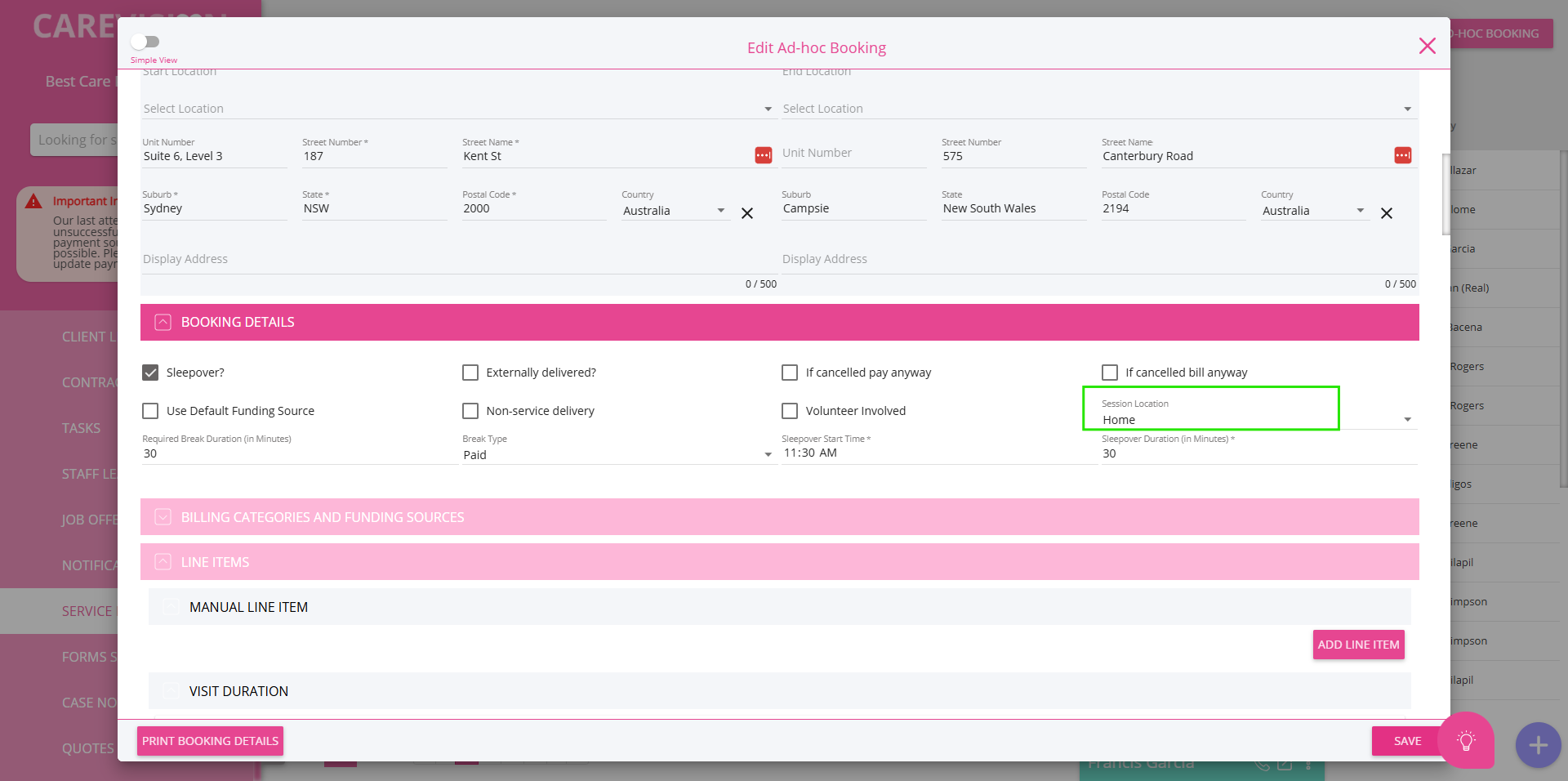
Task: Click red address lookup icon beside Kent St
Action: tap(764, 155)
